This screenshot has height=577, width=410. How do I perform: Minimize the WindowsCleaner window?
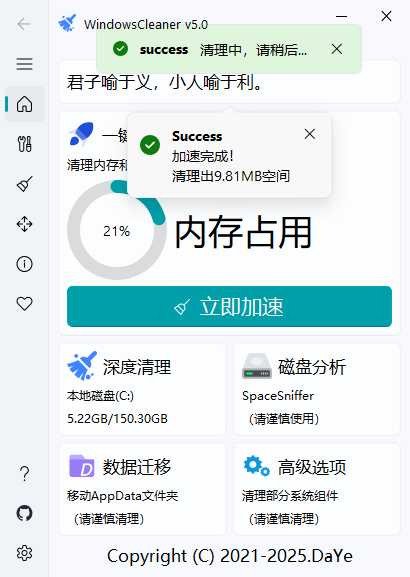click(x=341, y=17)
